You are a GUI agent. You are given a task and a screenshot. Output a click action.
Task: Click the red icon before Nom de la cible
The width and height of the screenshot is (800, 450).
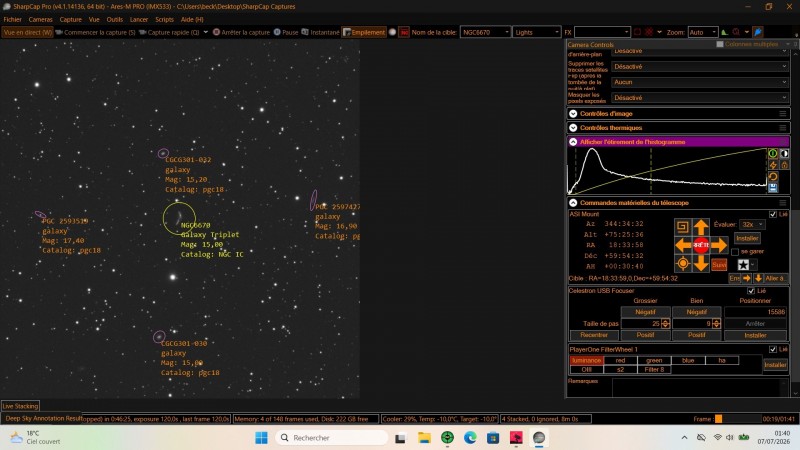pyautogui.click(x=404, y=32)
